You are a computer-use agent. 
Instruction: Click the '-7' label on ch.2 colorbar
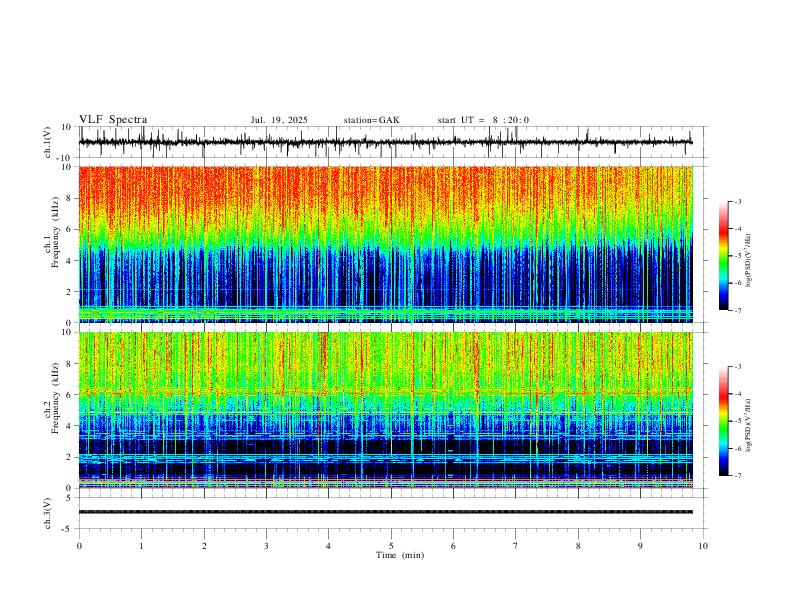(737, 476)
